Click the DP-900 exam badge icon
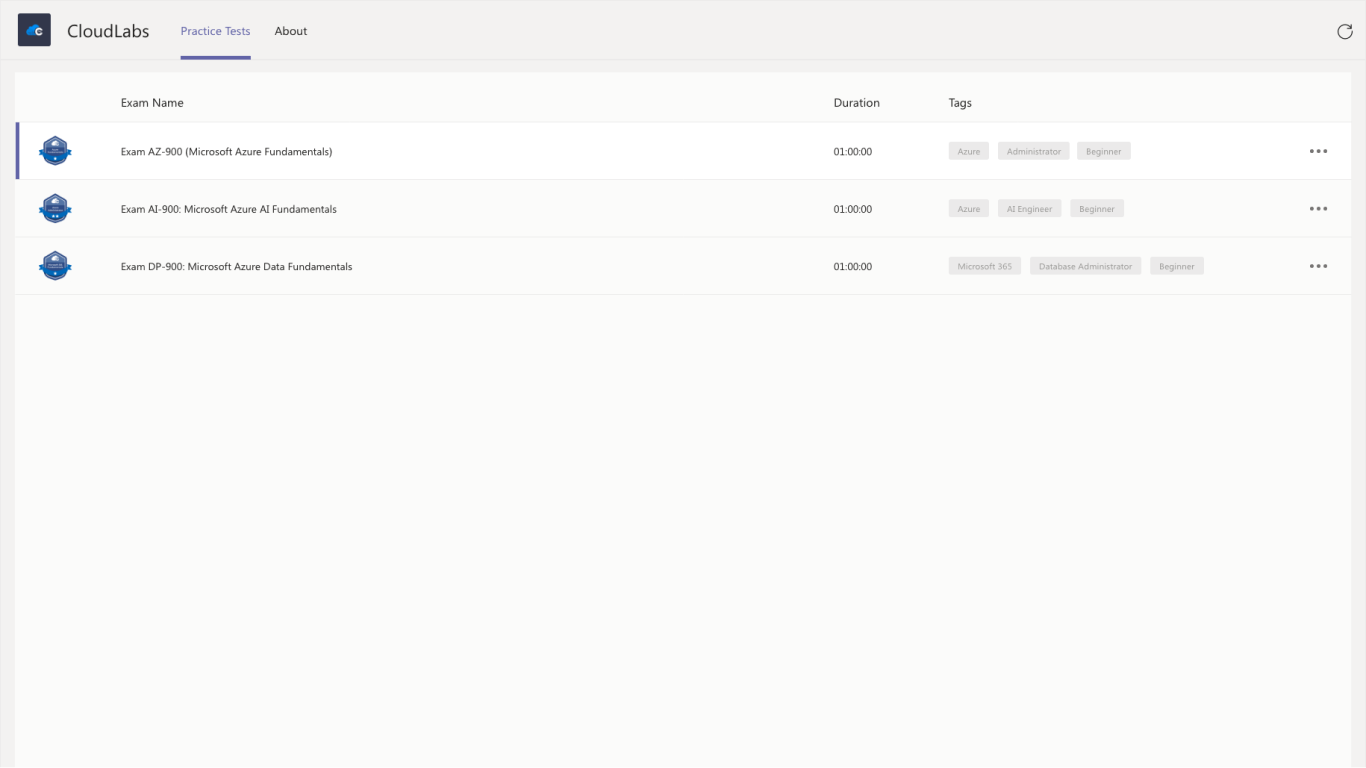 coord(55,266)
